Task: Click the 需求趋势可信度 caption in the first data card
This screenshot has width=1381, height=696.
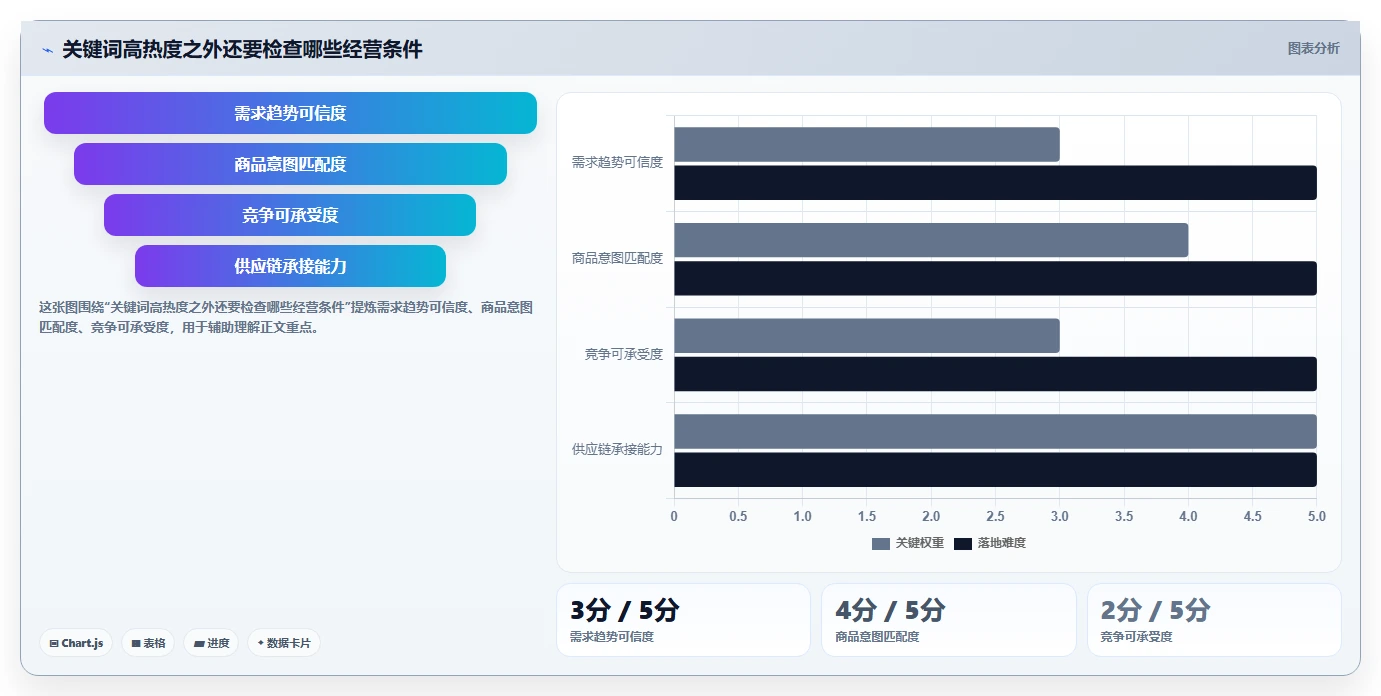Action: (x=612, y=636)
